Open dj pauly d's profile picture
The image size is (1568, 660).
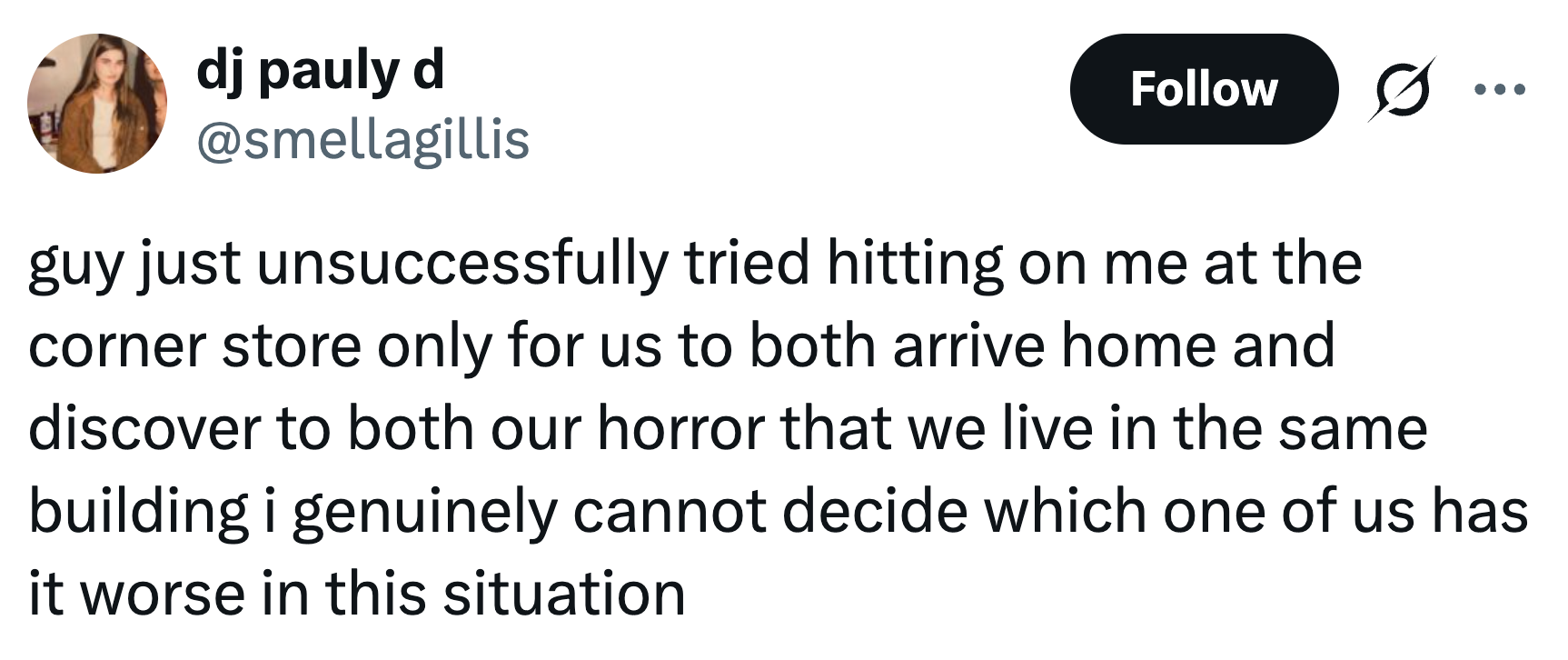pyautogui.click(x=98, y=104)
